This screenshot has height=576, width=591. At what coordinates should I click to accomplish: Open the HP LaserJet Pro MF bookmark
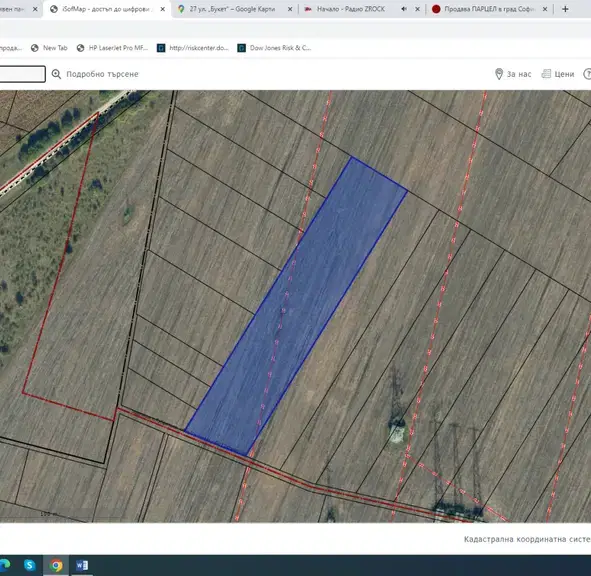pyautogui.click(x=112, y=48)
